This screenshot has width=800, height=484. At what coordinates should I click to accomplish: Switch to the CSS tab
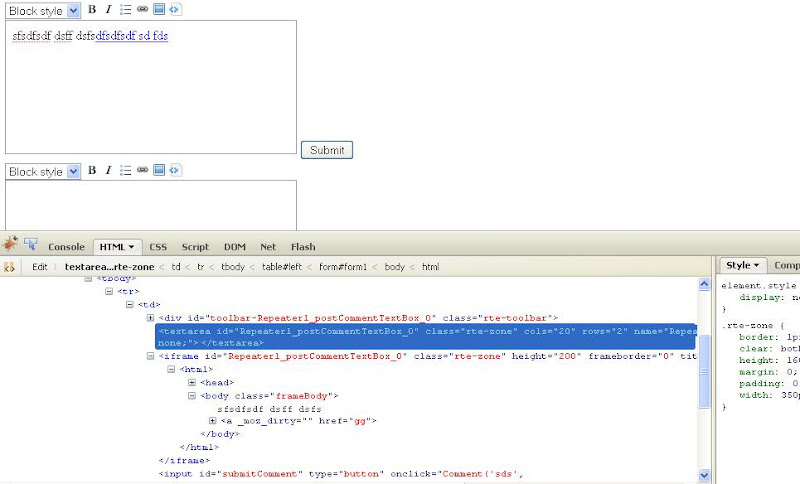(x=158, y=247)
